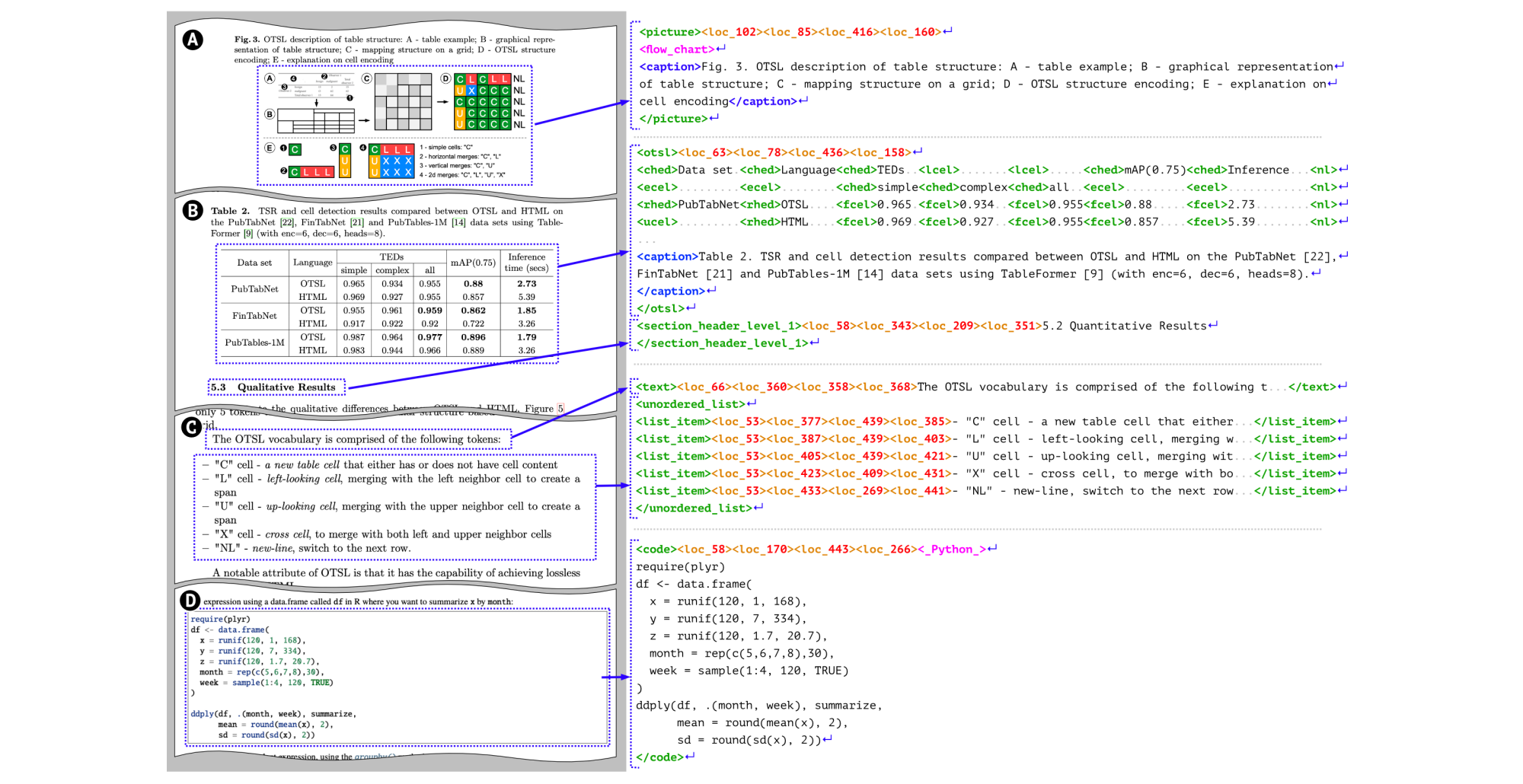Click the "Language" column header in the table
Viewport: 1523px width, 784px height.
312,263
